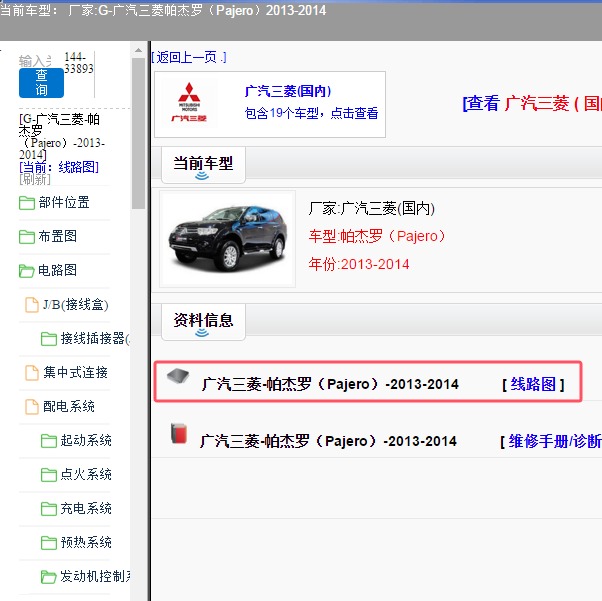
Task: Select the 电路图 tree label
Action: 57,270
